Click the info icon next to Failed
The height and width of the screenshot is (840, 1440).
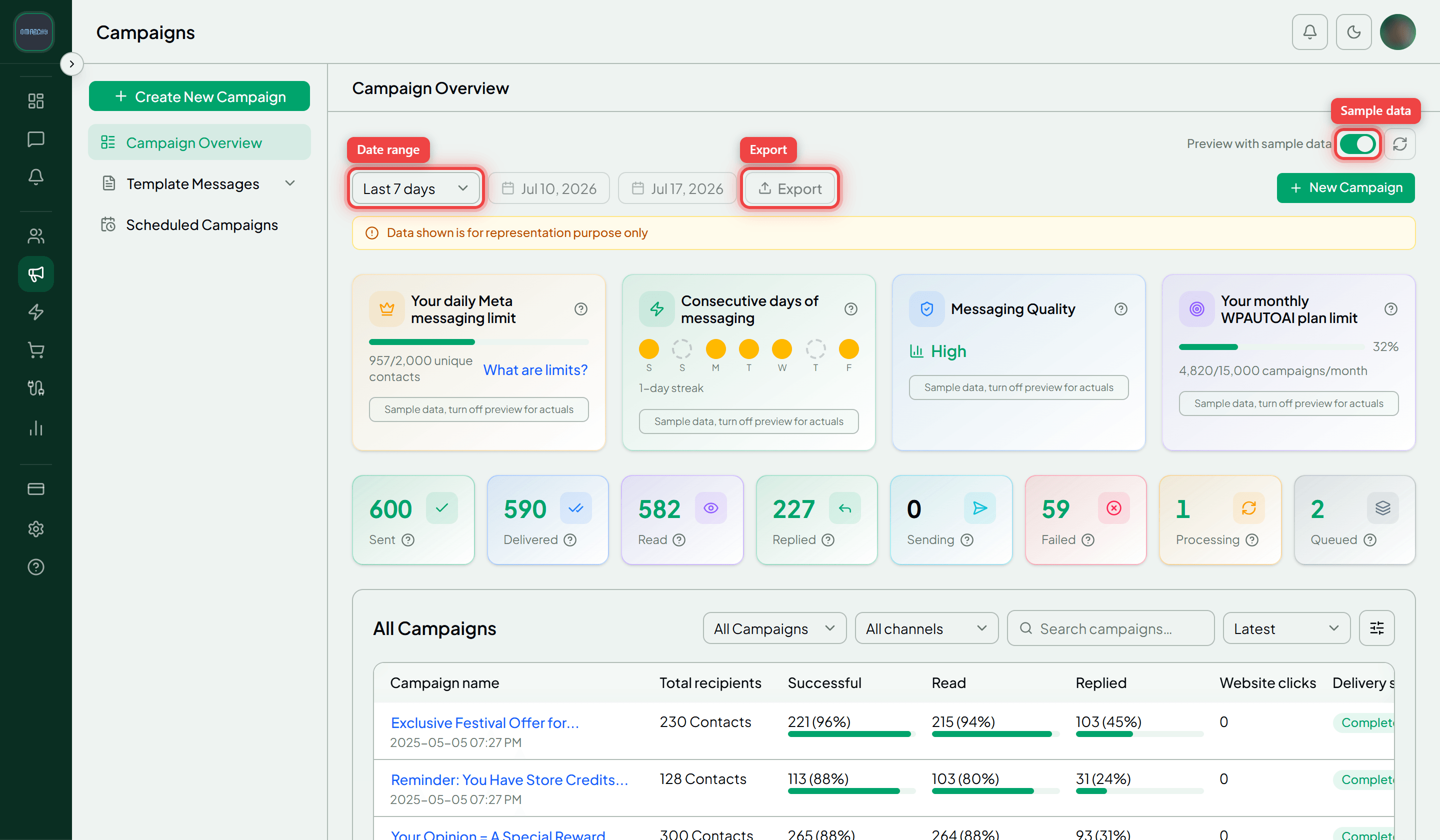[x=1087, y=540]
